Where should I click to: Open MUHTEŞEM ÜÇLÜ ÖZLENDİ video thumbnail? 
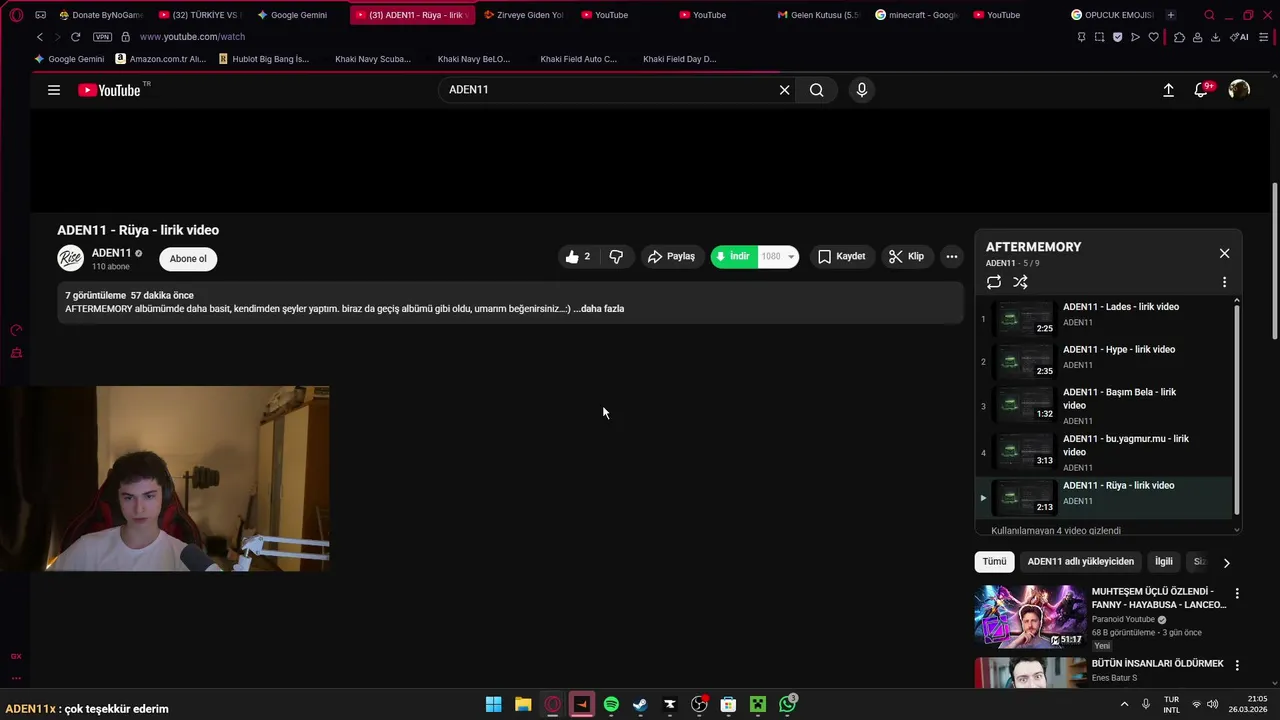click(x=1030, y=616)
